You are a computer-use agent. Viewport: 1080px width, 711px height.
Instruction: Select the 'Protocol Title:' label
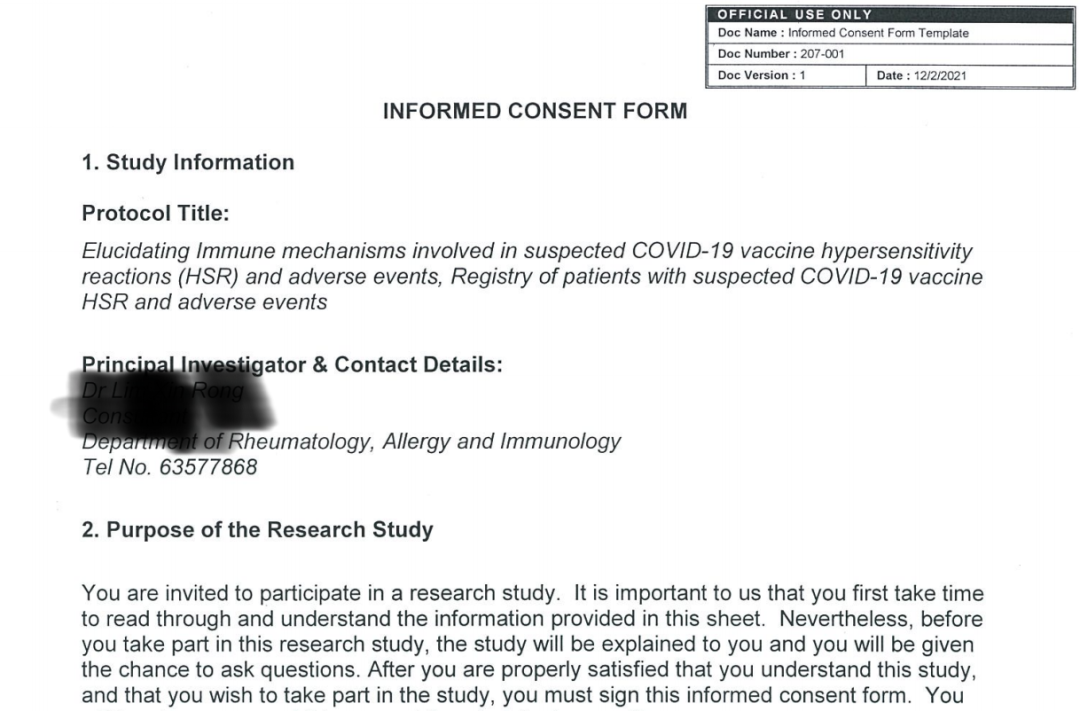[156, 214]
